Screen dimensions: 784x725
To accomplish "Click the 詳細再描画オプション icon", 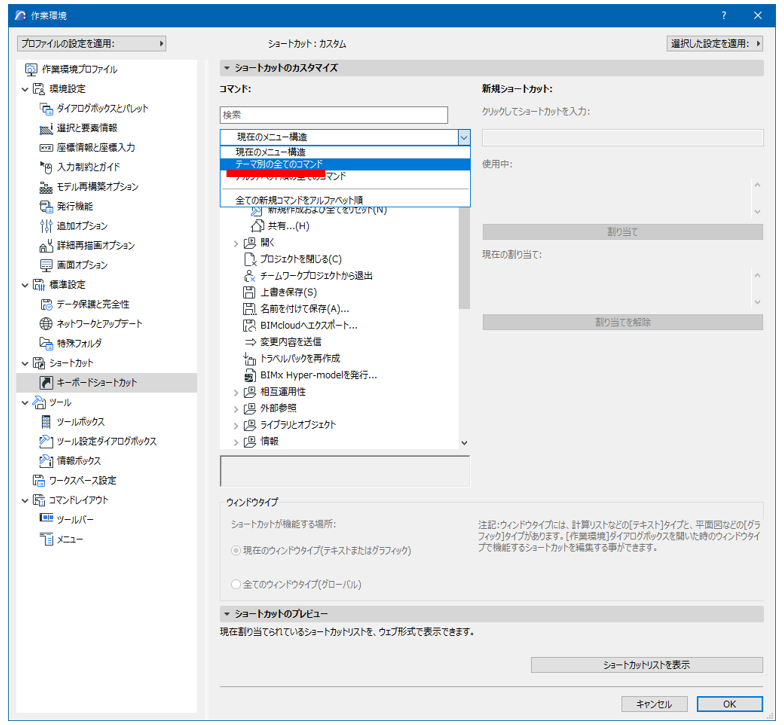I will [46, 246].
